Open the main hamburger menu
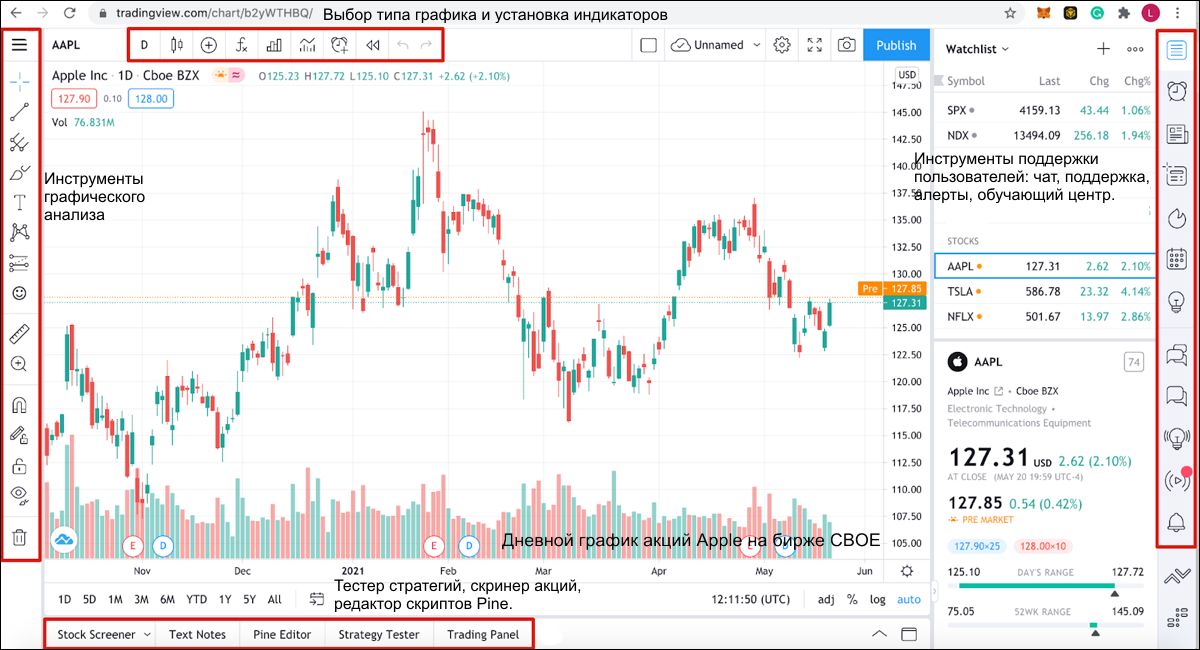 point(19,45)
